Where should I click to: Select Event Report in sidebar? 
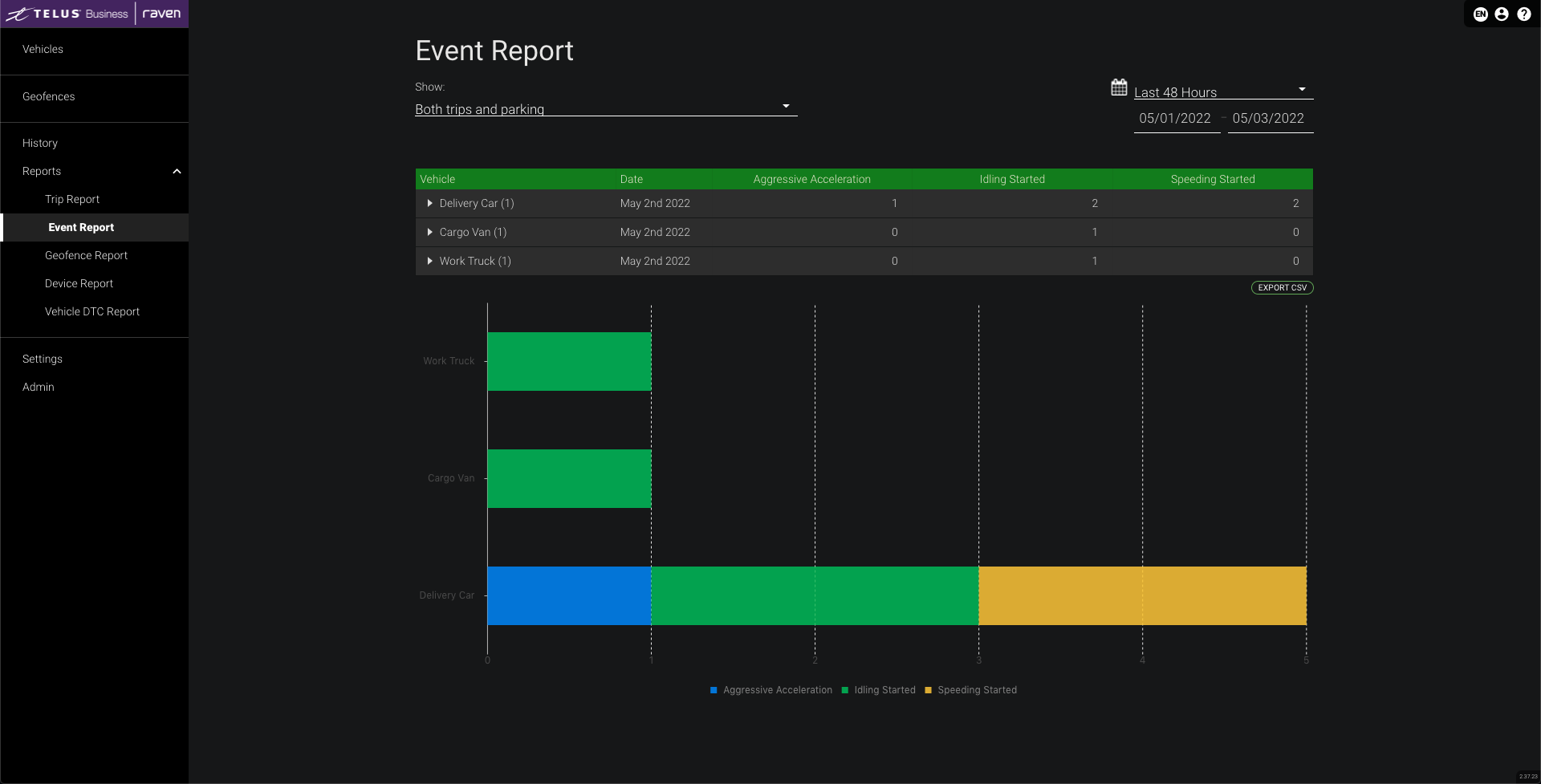(81, 227)
